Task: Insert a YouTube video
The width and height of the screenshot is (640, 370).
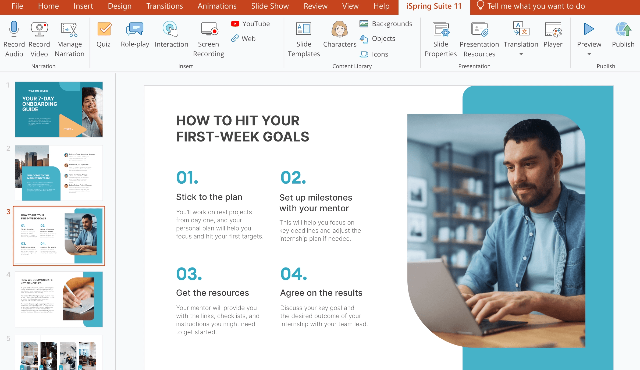Action: point(250,24)
